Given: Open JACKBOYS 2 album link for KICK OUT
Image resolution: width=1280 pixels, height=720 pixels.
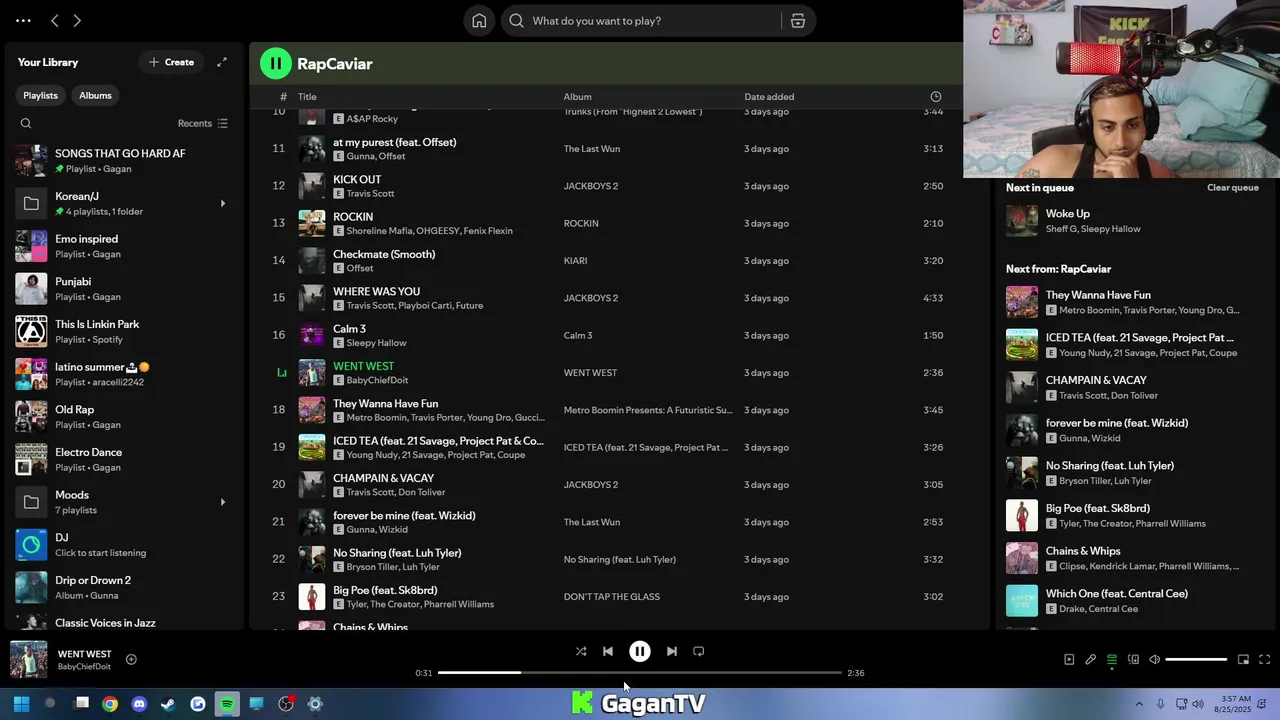Looking at the screenshot, I should pos(591,186).
